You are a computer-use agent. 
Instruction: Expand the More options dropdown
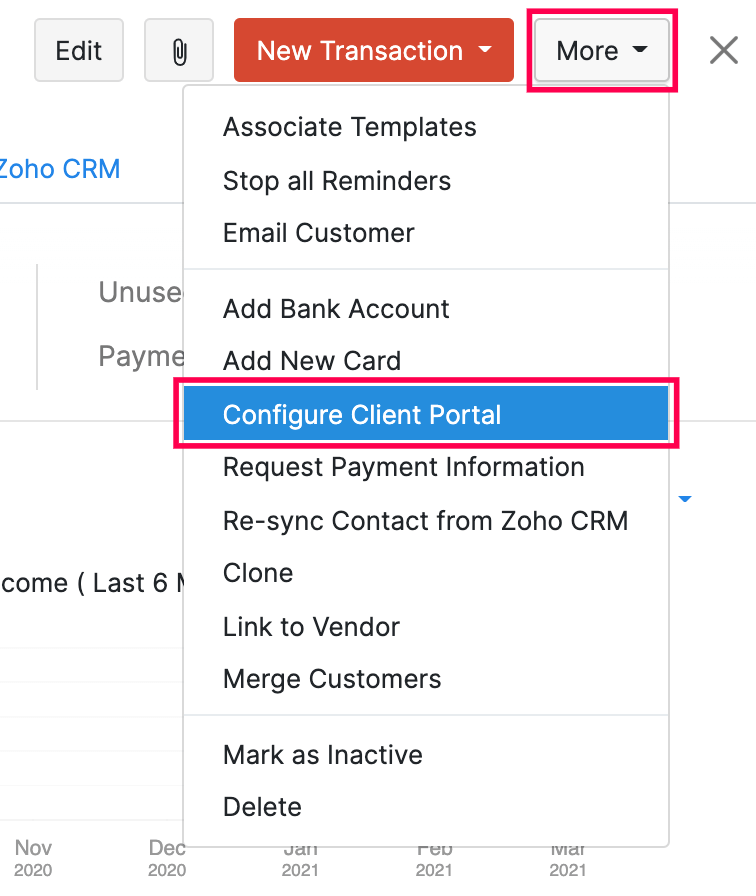click(x=602, y=51)
